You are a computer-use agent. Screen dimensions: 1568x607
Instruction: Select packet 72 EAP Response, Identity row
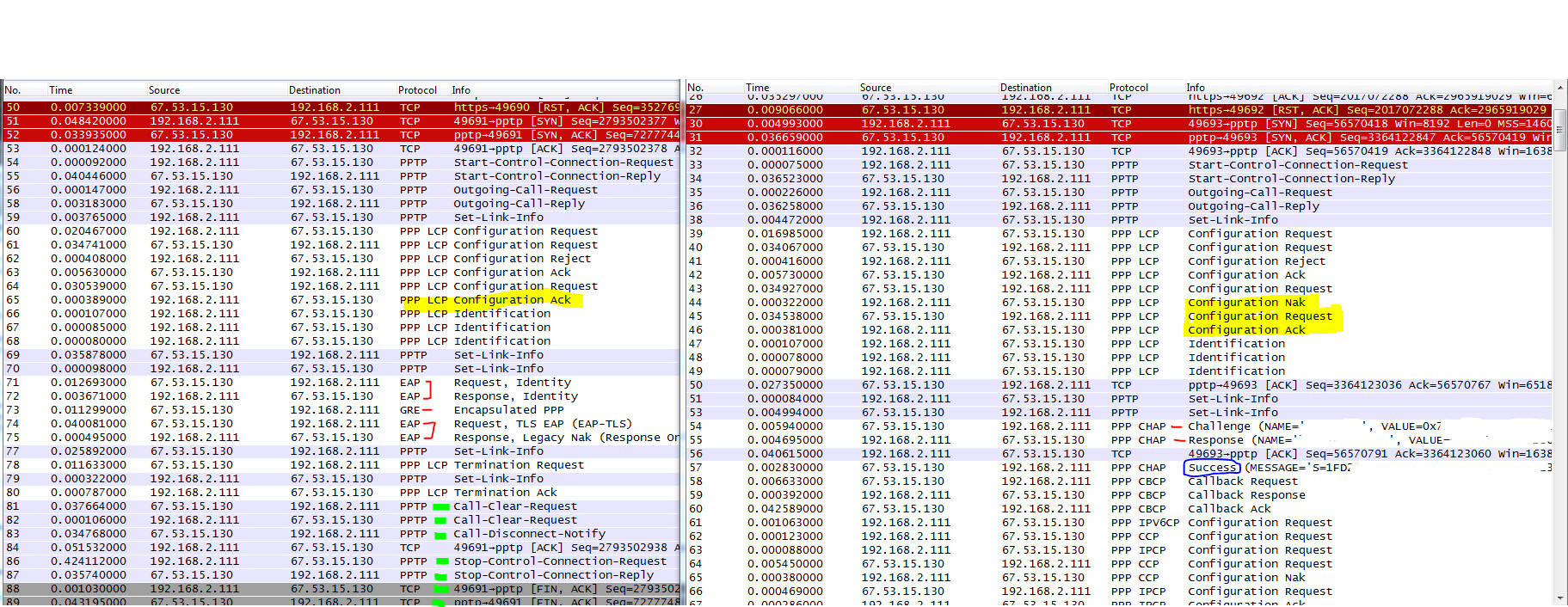click(341, 396)
